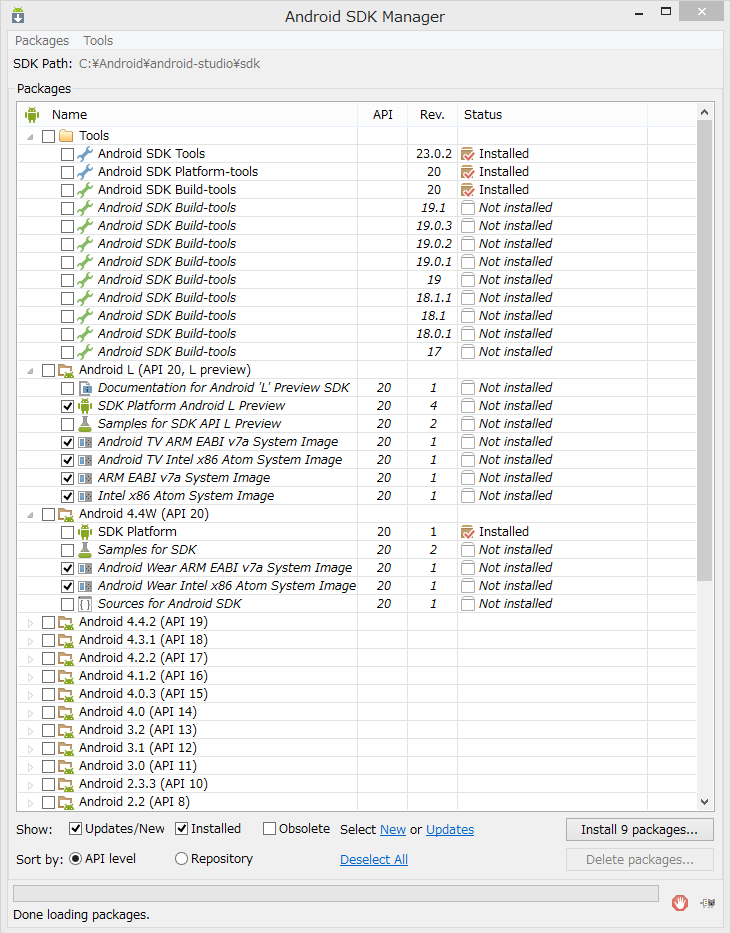Click the Android L folder icon
The image size is (731, 933).
pyautogui.click(x=66, y=371)
